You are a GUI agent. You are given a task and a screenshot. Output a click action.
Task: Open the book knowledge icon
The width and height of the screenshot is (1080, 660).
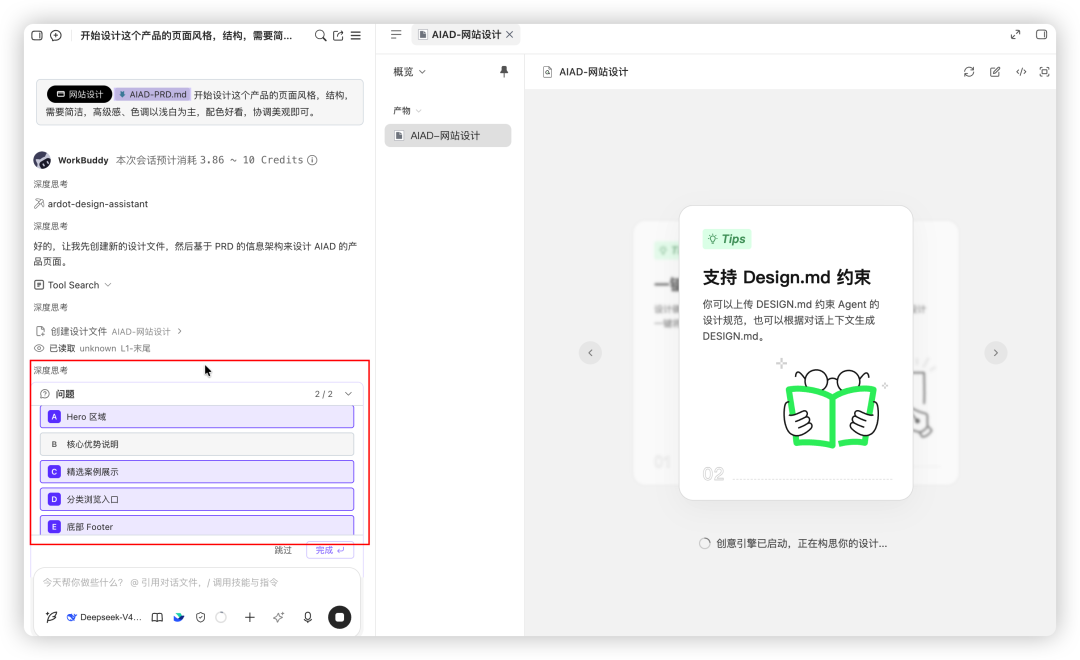157,617
